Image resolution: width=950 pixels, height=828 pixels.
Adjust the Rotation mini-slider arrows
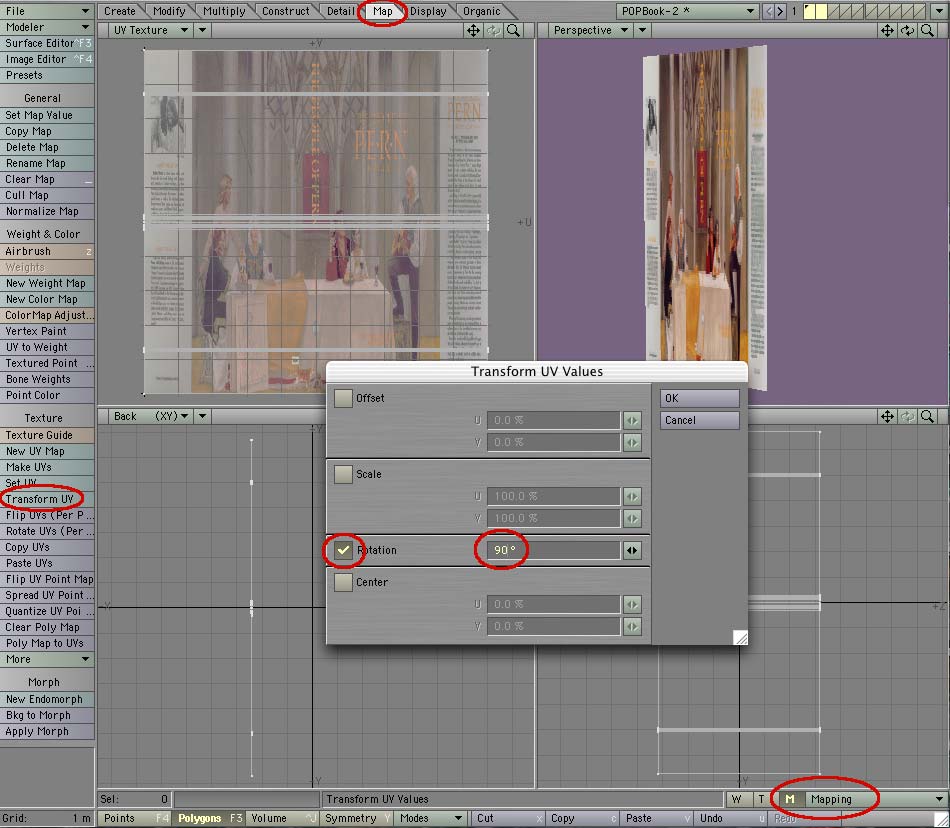tap(632, 551)
